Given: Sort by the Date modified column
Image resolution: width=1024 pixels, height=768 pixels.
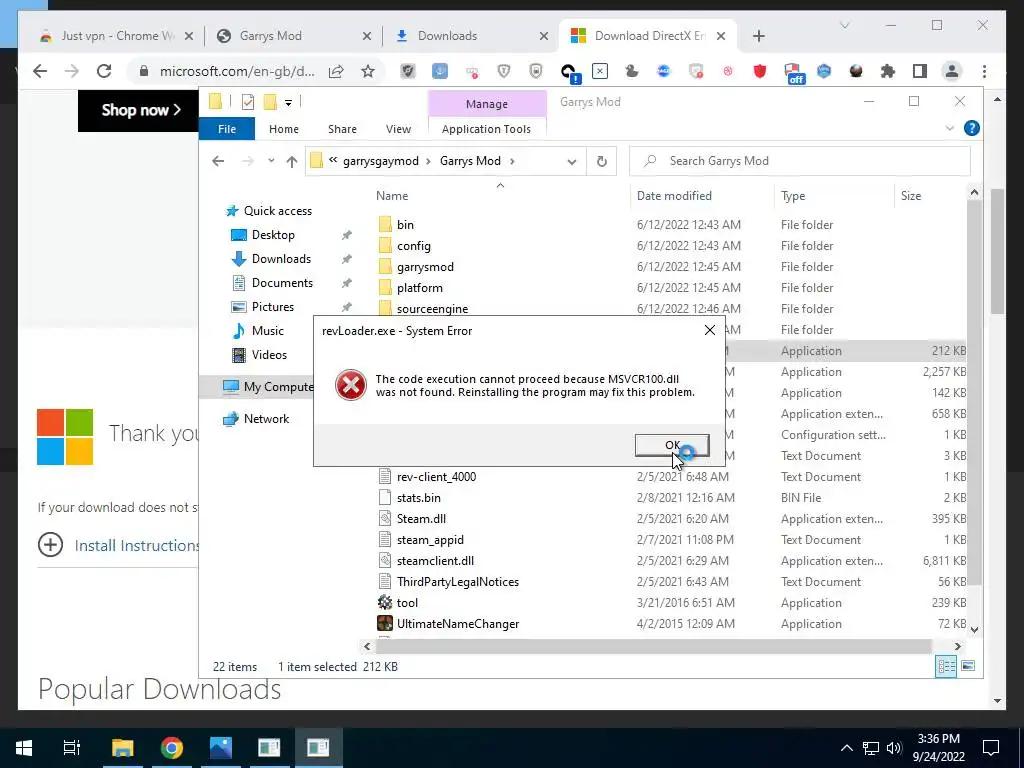Looking at the screenshot, I should 674,195.
